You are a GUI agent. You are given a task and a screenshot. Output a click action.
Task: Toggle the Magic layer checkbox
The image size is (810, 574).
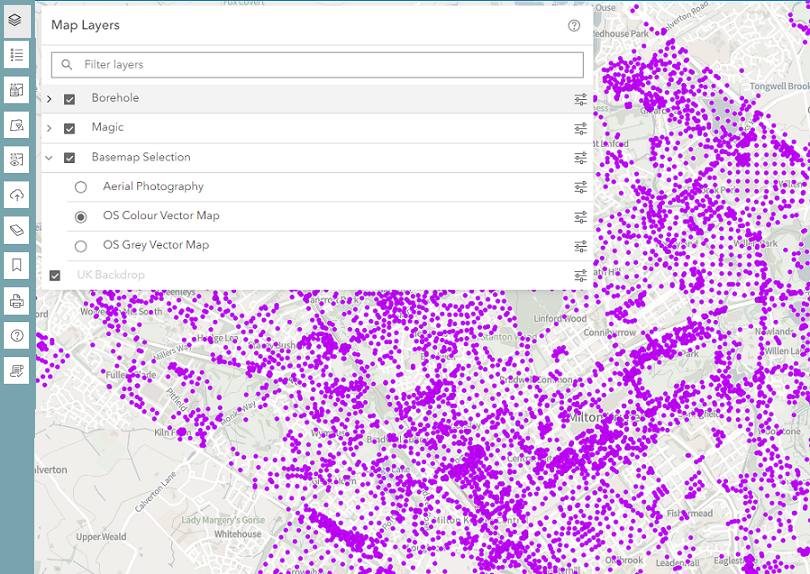click(69, 129)
